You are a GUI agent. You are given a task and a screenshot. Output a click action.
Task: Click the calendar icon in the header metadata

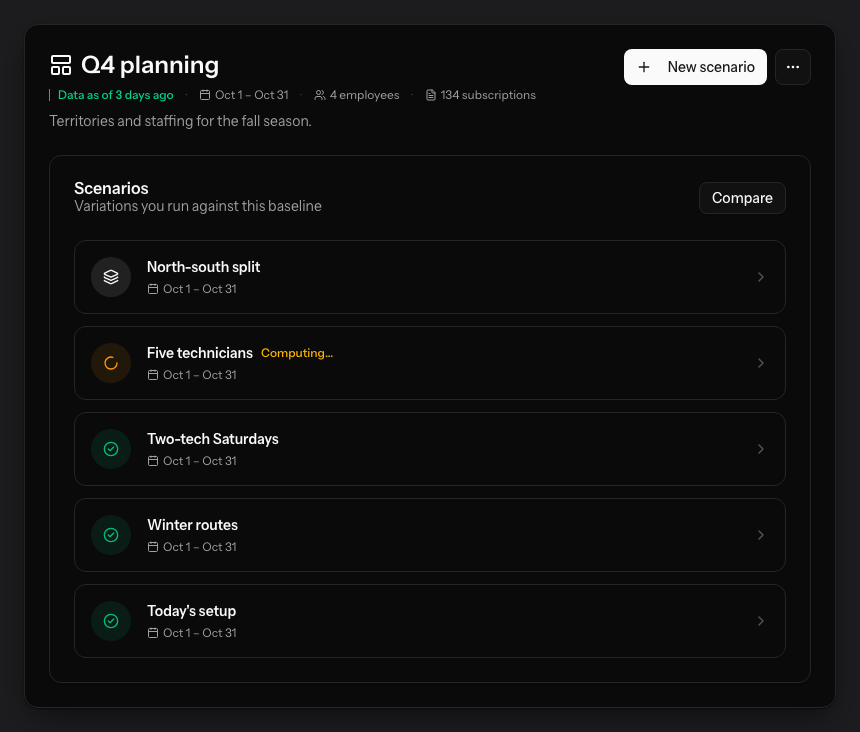[205, 95]
